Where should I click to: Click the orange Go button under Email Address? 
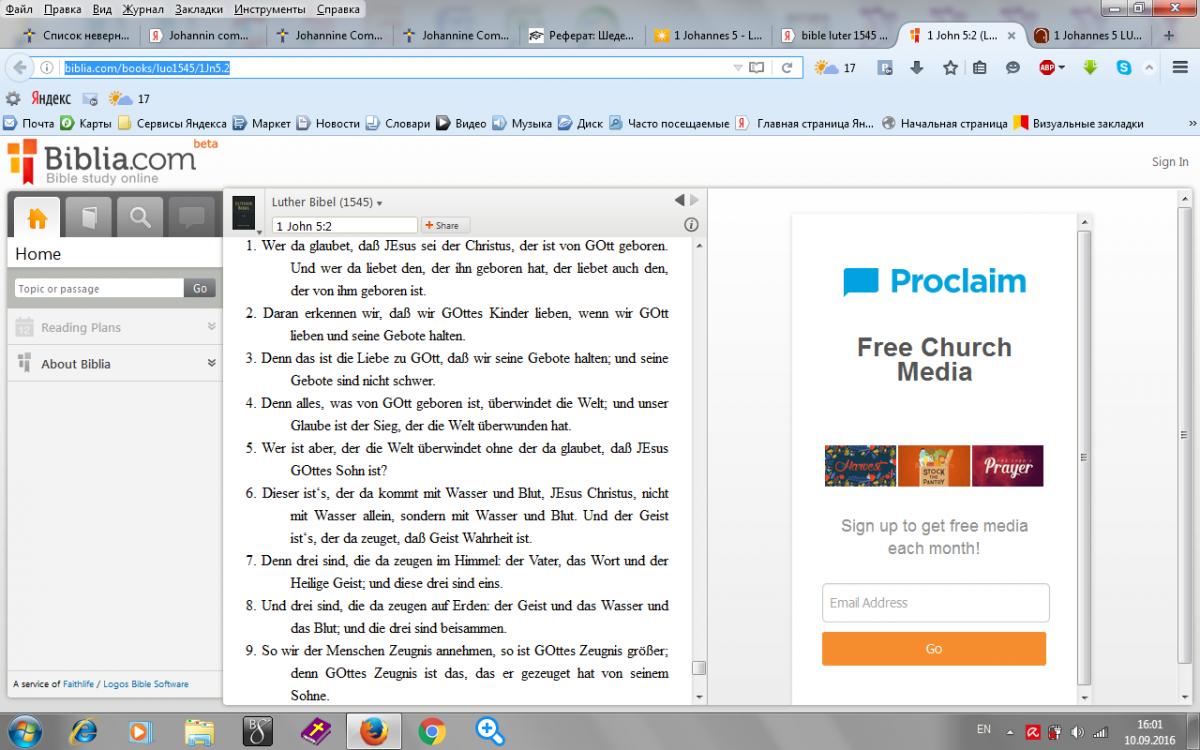pyautogui.click(x=933, y=649)
